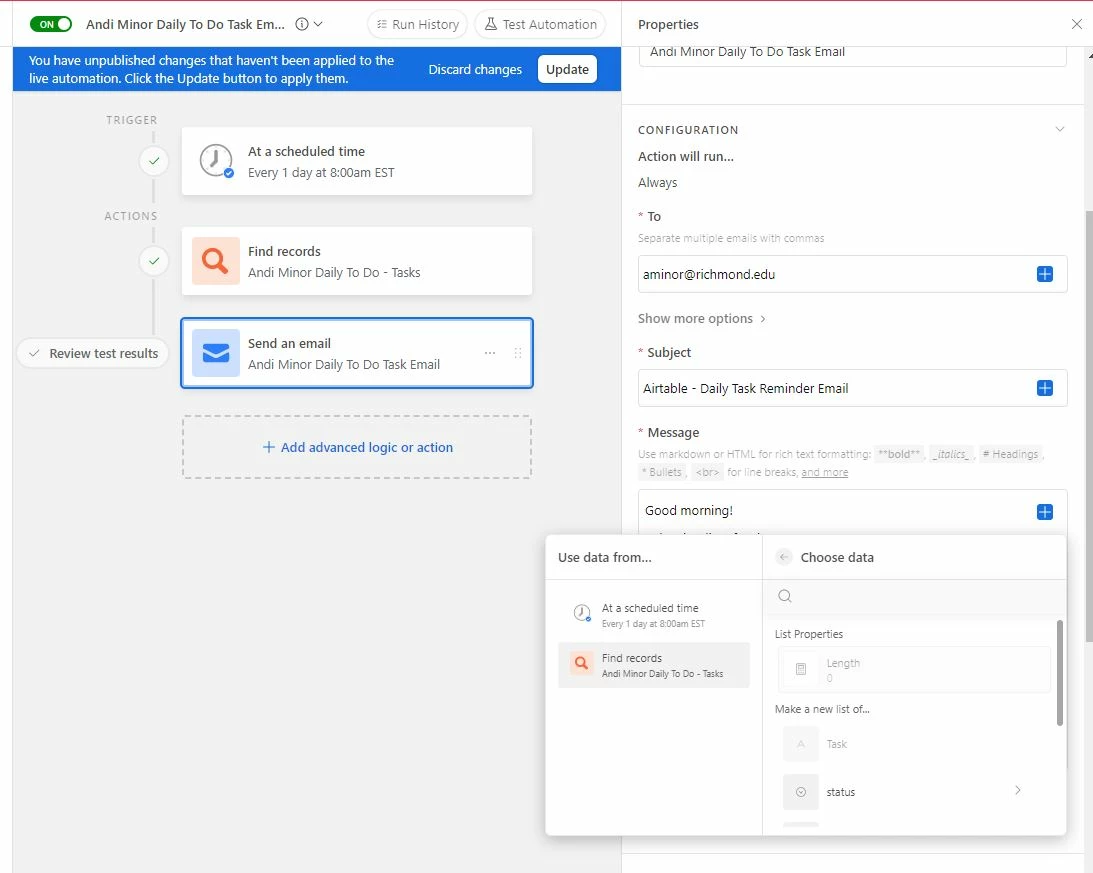Open the 'and more' formatting link
The image size is (1093, 873).
(x=825, y=472)
